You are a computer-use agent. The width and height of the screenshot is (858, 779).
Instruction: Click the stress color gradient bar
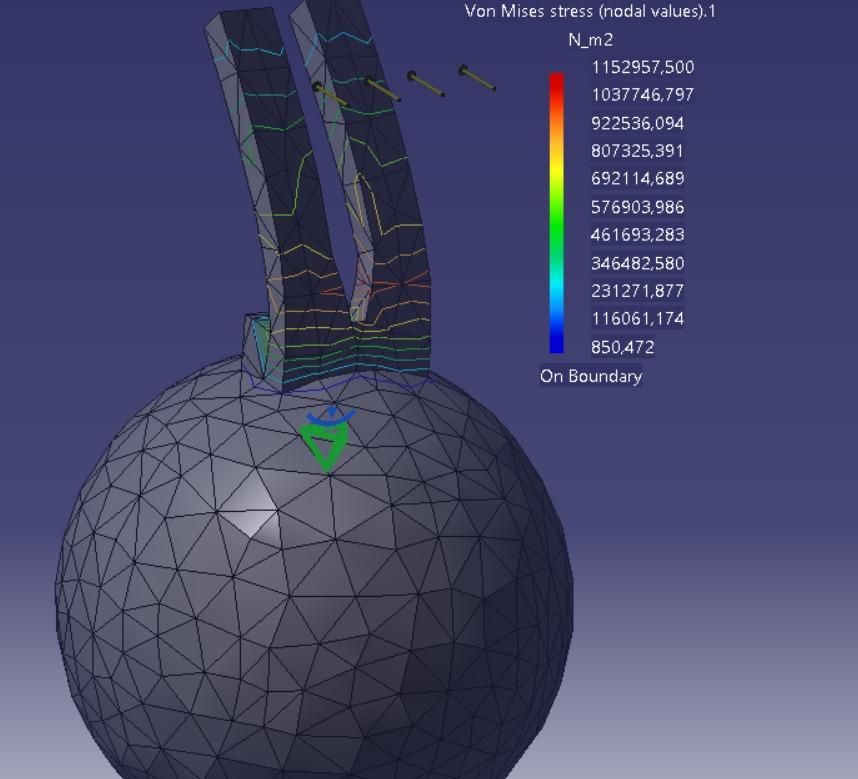pos(556,213)
